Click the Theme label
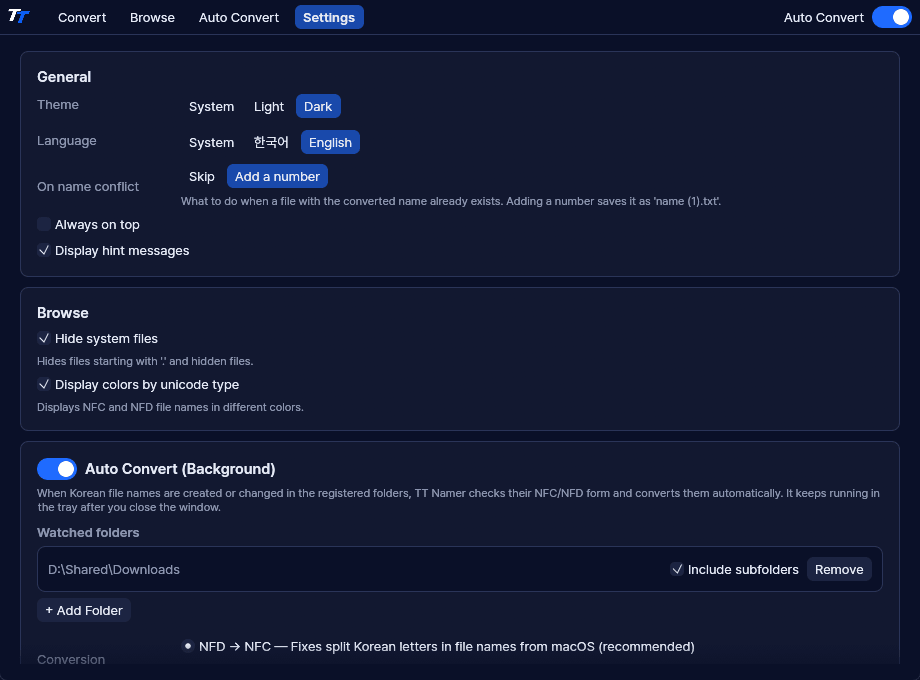The width and height of the screenshot is (920, 680). tap(58, 104)
